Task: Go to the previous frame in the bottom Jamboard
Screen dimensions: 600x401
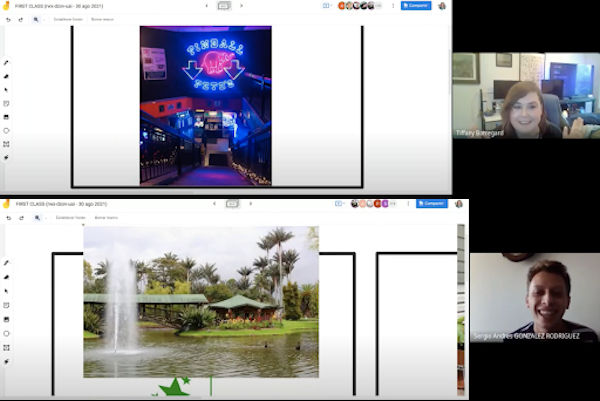Action: (x=213, y=203)
